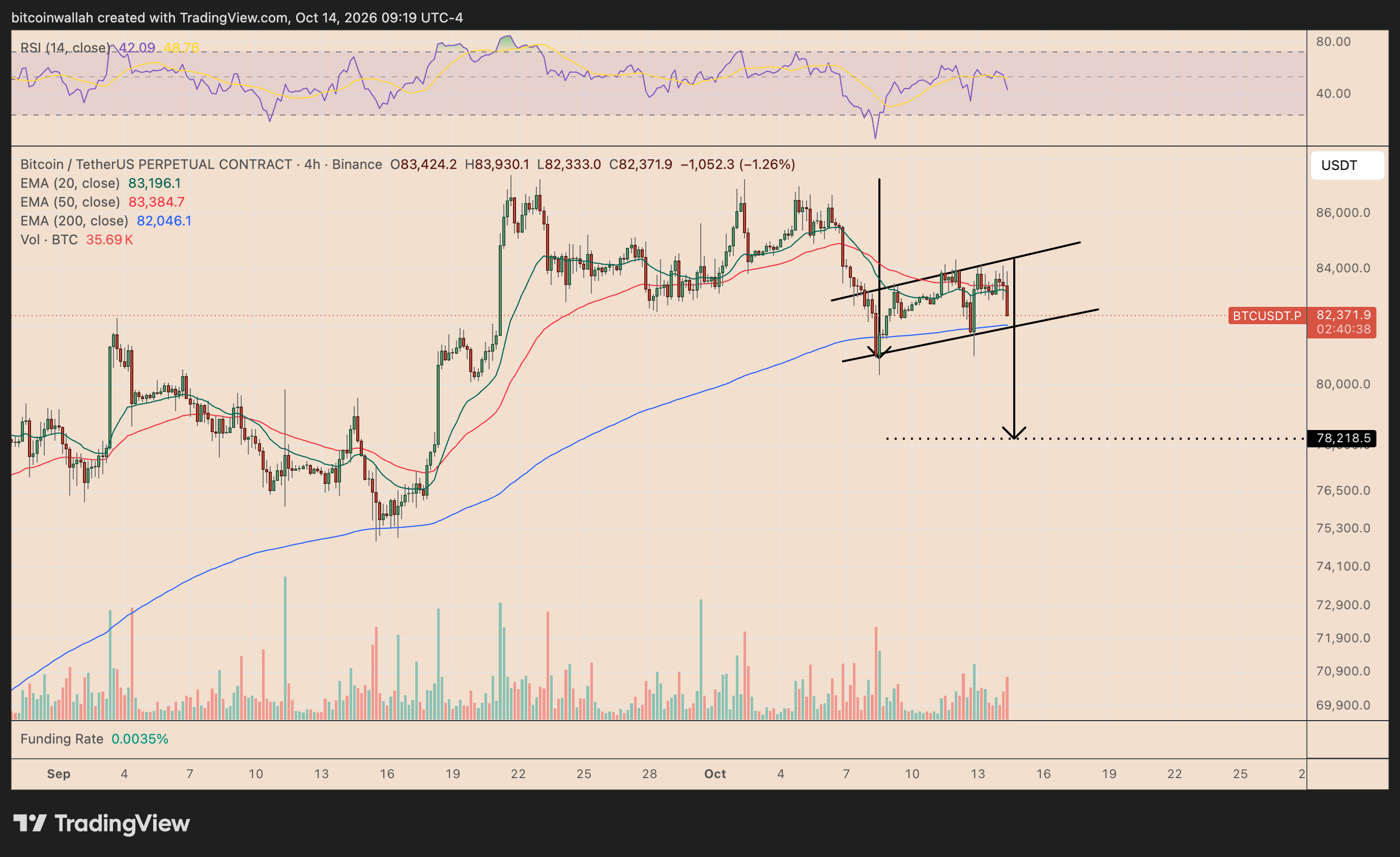The image size is (1400, 857).
Task: Click the Sep label on time axis
Action: (x=59, y=774)
